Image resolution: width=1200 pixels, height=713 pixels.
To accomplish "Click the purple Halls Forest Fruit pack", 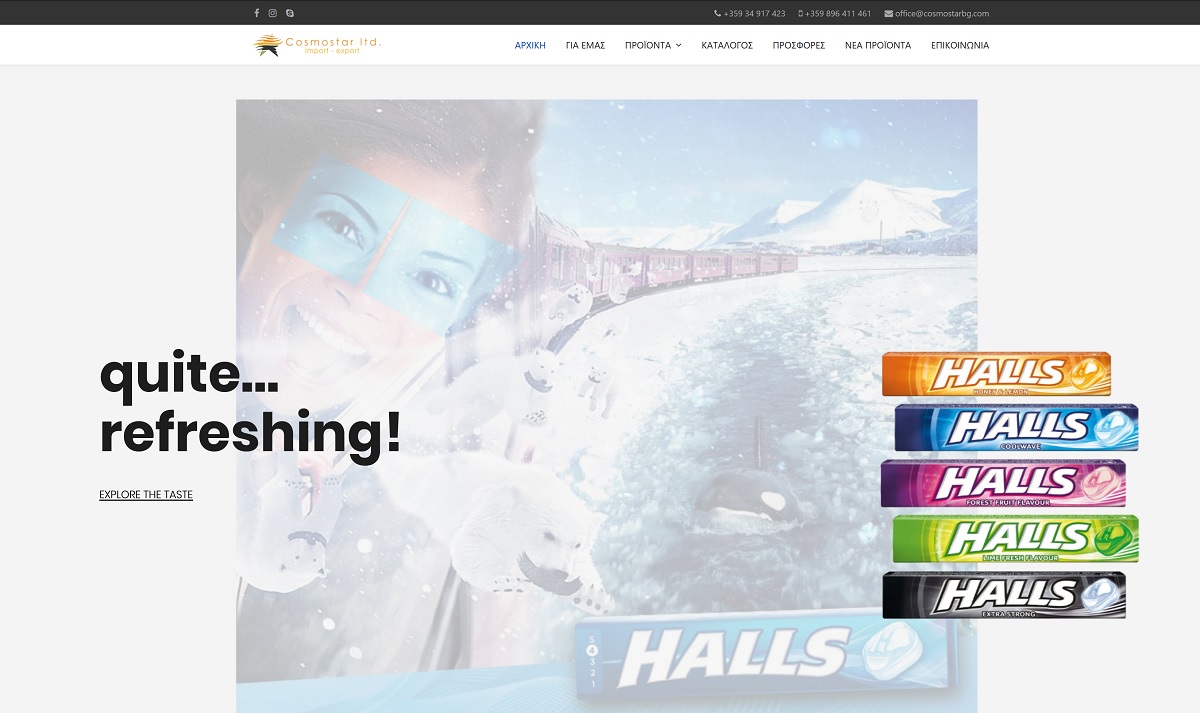I will [x=1003, y=483].
